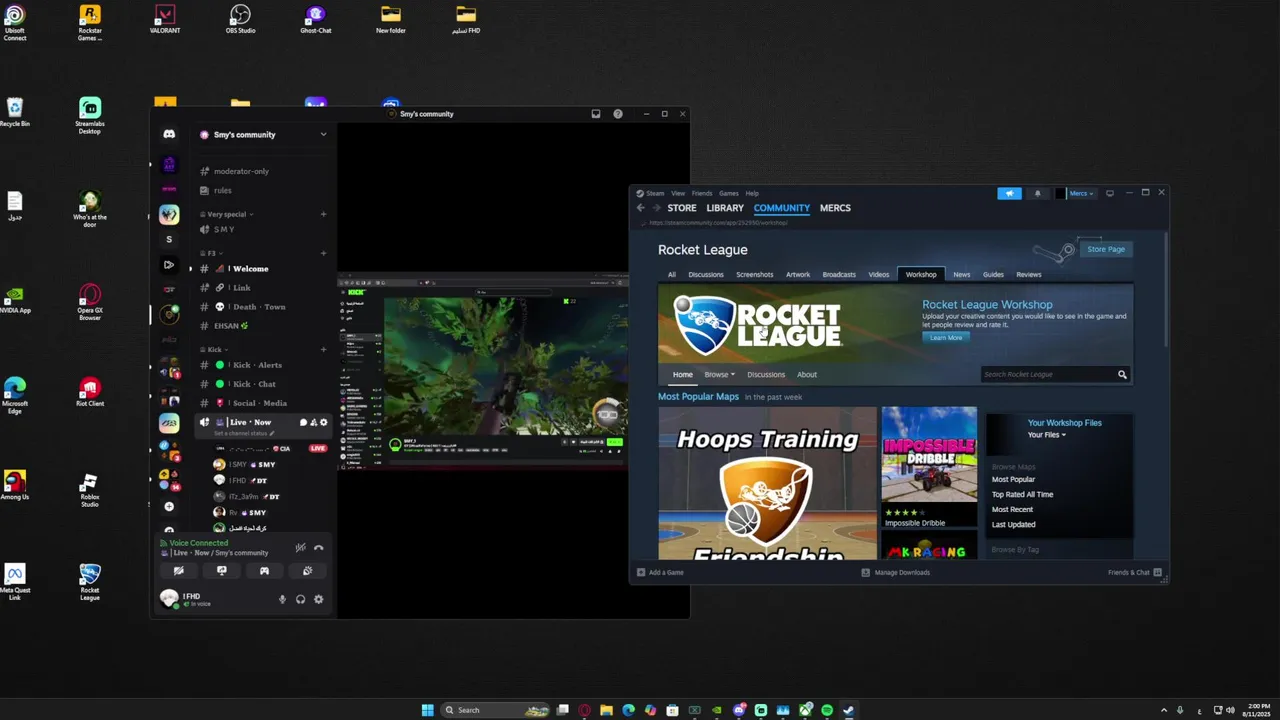This screenshot has height=720, width=1280.
Task: Open Discord direct messages home icon
Action: [x=169, y=134]
